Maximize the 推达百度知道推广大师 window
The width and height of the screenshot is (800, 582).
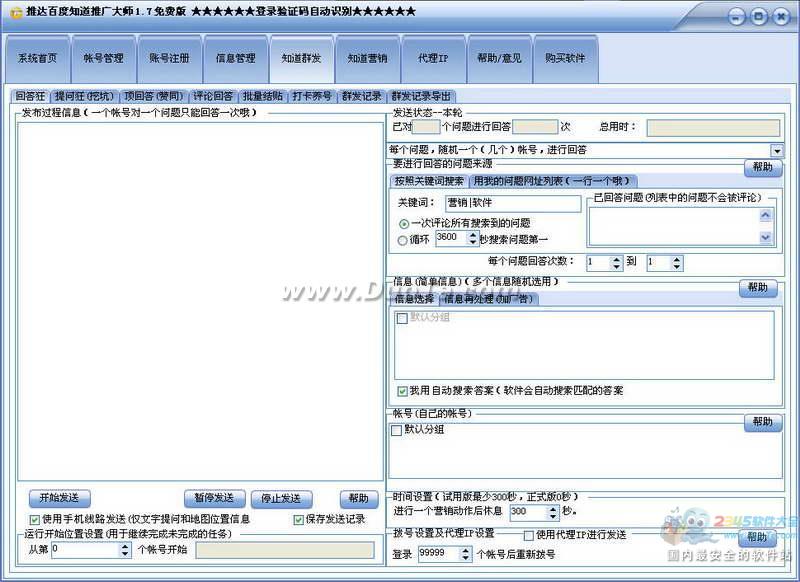click(759, 17)
